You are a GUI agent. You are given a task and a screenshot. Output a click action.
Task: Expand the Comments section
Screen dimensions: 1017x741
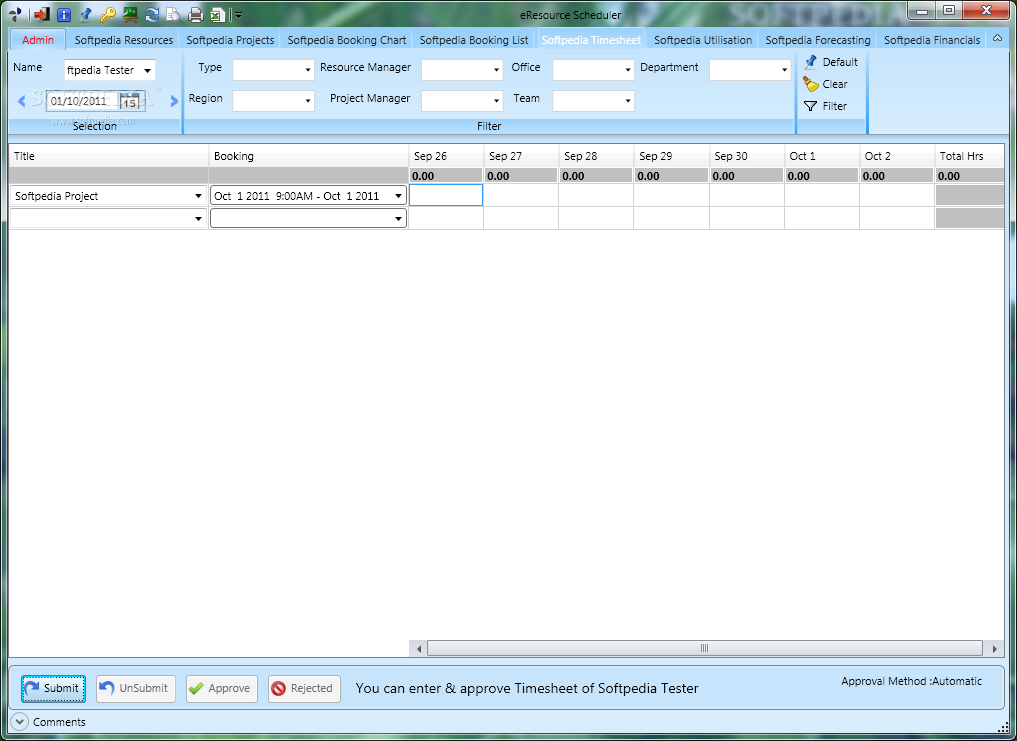19,722
